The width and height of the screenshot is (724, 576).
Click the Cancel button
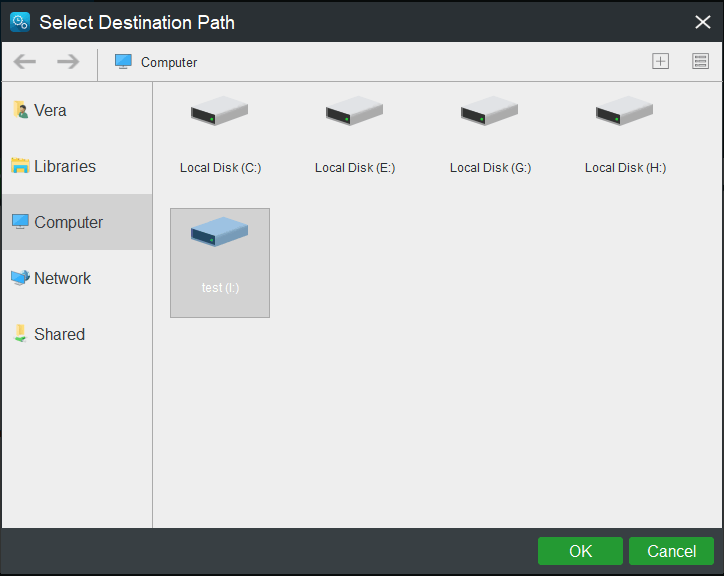pos(671,551)
